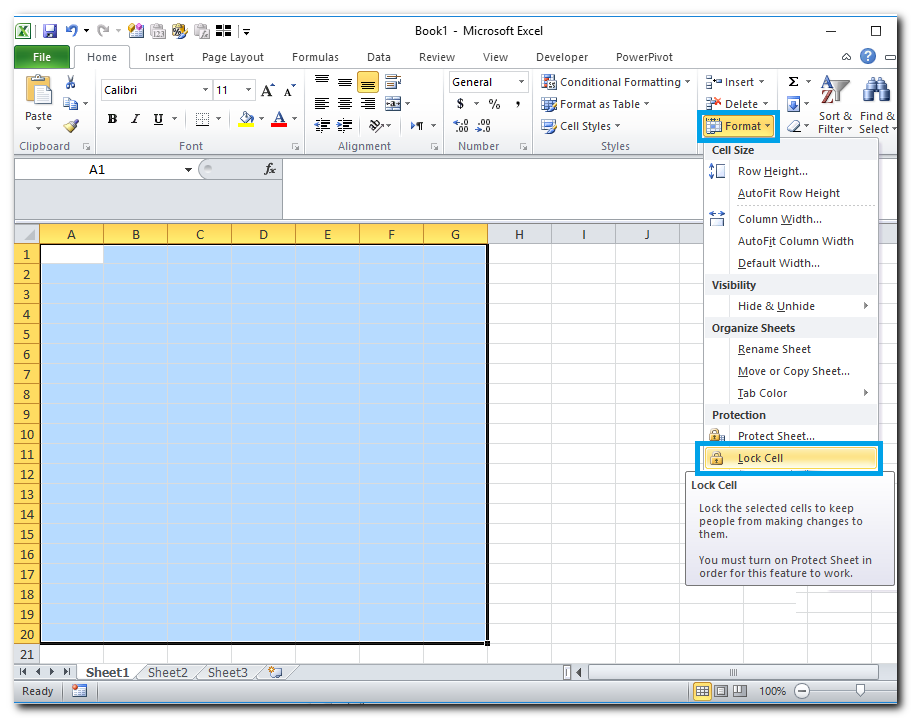911x718 pixels.
Task: Toggle Bold formatting
Action: tap(112, 119)
